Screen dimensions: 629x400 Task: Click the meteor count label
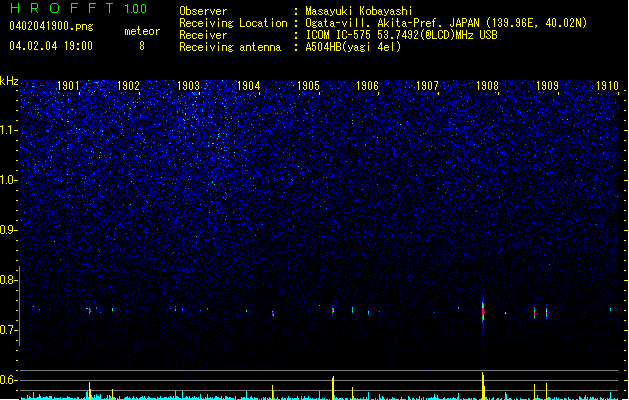tap(142, 31)
